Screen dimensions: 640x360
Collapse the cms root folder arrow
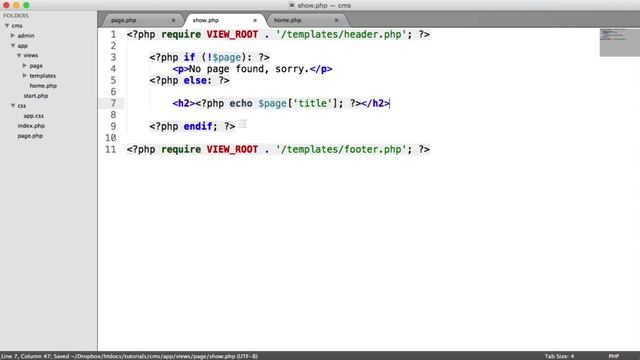click(x=7, y=26)
